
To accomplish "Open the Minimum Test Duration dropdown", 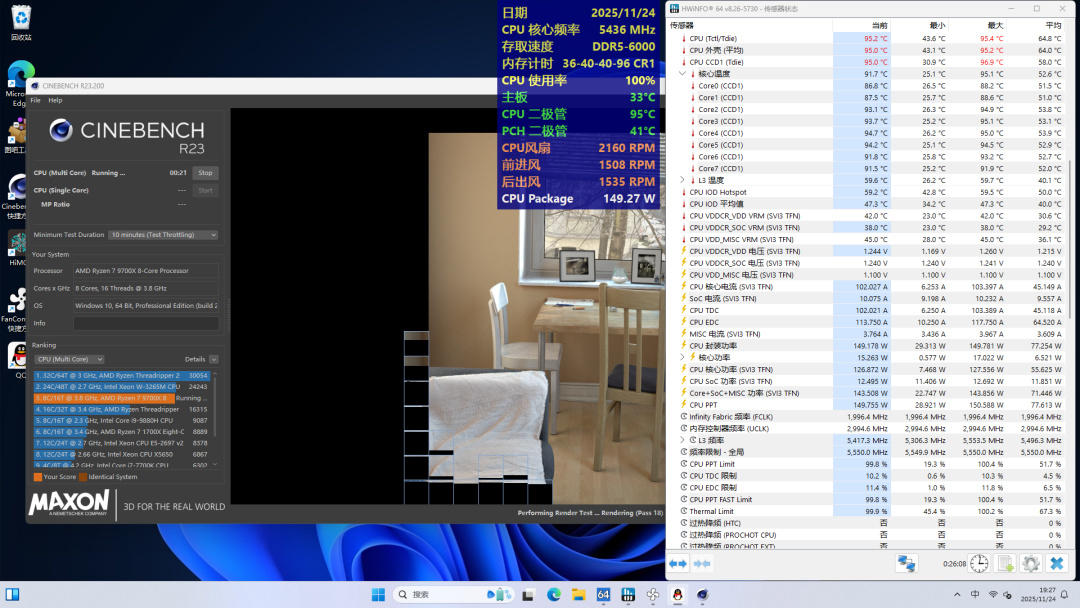I will (x=163, y=235).
